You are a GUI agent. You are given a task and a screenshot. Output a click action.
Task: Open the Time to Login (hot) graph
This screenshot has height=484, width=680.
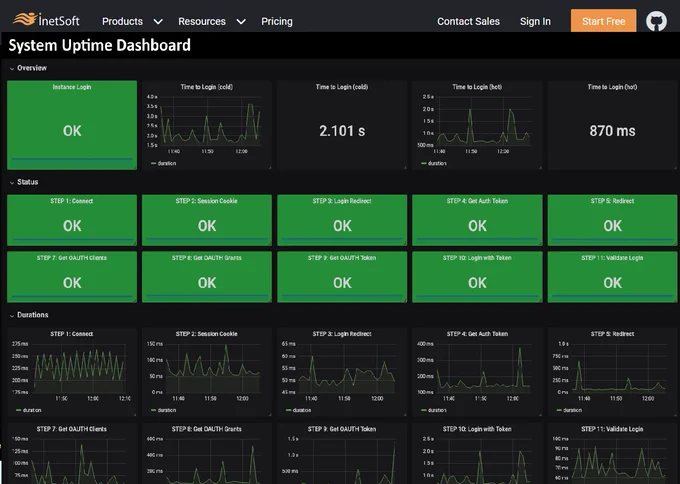point(477,125)
